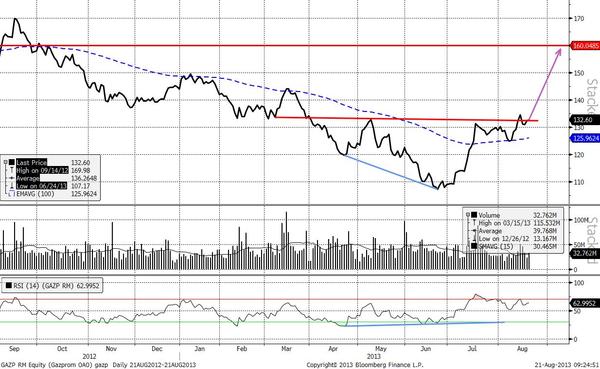600x369 pixels.
Task: Click the RSI (14) legend square icon
Action: (x=9, y=286)
